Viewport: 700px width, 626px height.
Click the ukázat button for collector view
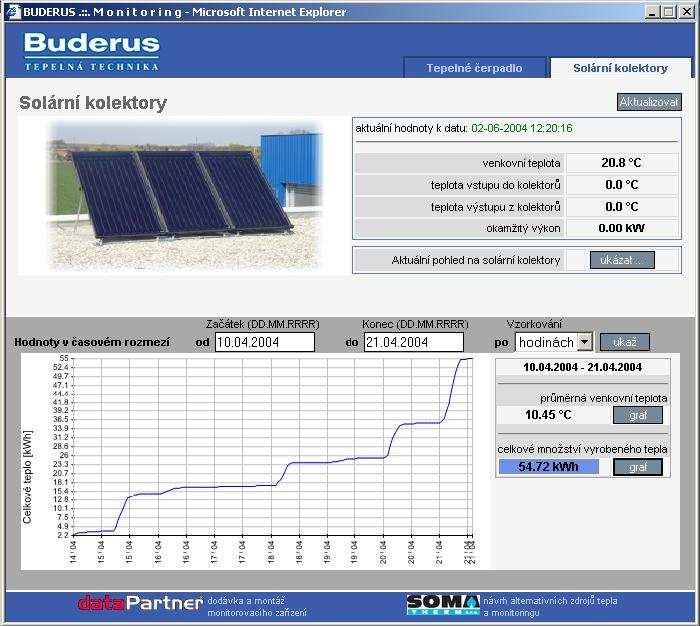click(x=622, y=260)
